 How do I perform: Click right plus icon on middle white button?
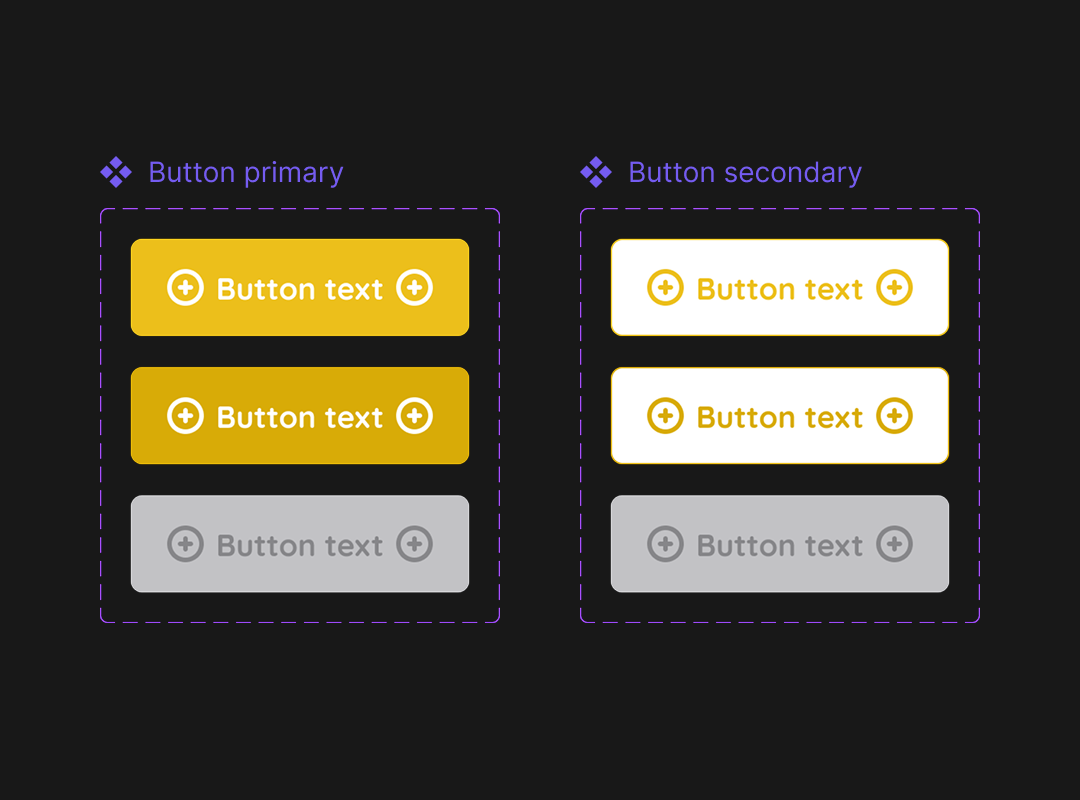tap(895, 416)
